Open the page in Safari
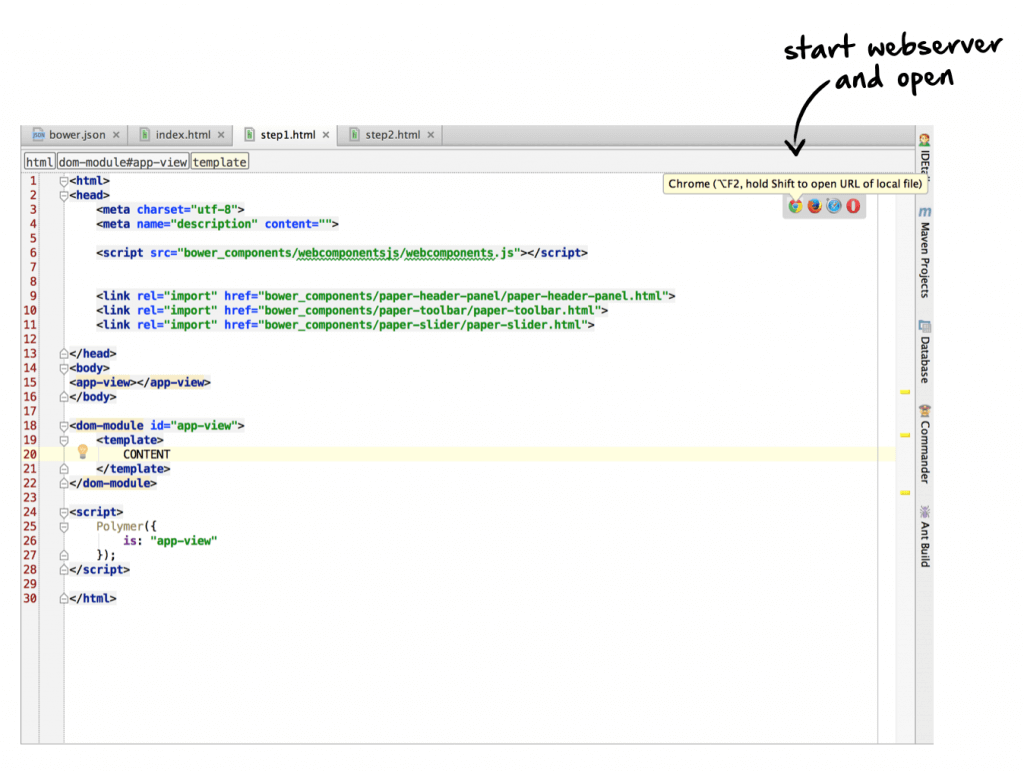1024x771 pixels. [x=832, y=206]
